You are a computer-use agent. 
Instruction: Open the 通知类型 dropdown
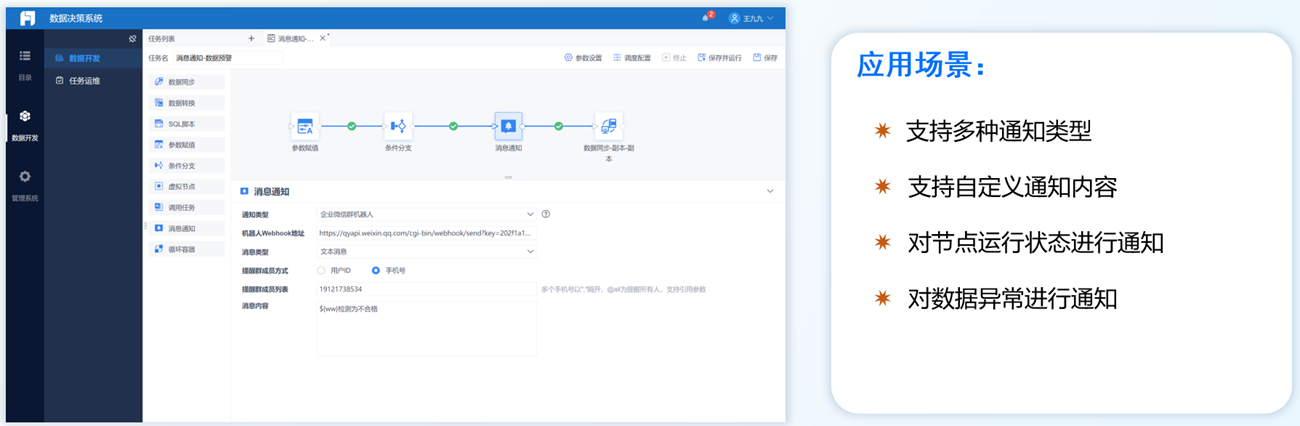click(x=426, y=214)
